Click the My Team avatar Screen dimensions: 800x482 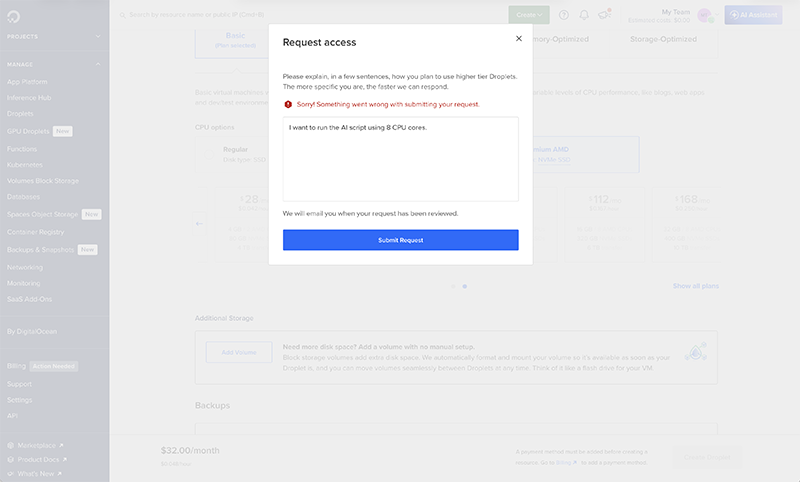pos(704,15)
